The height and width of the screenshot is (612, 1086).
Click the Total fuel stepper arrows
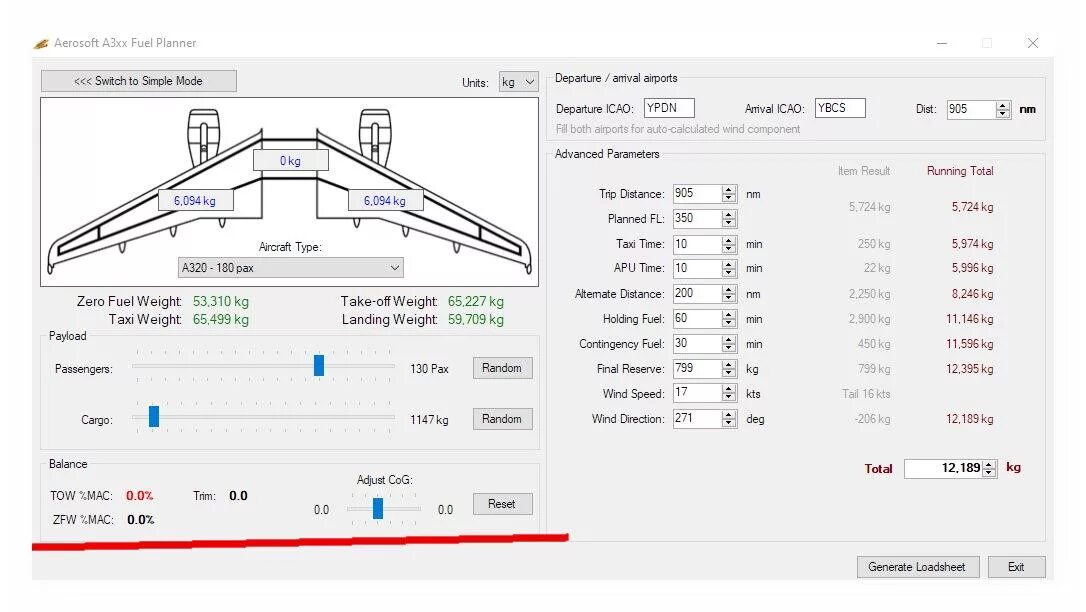(x=990, y=469)
